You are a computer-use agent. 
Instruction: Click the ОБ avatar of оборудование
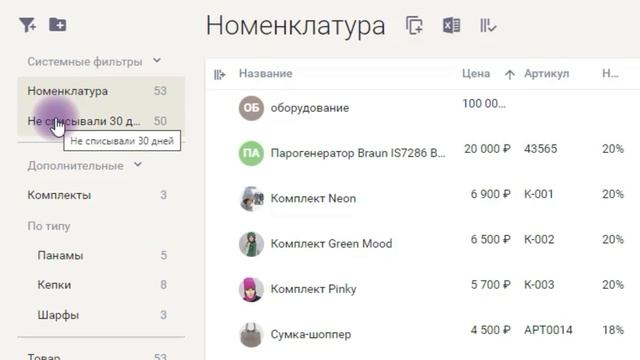click(251, 108)
